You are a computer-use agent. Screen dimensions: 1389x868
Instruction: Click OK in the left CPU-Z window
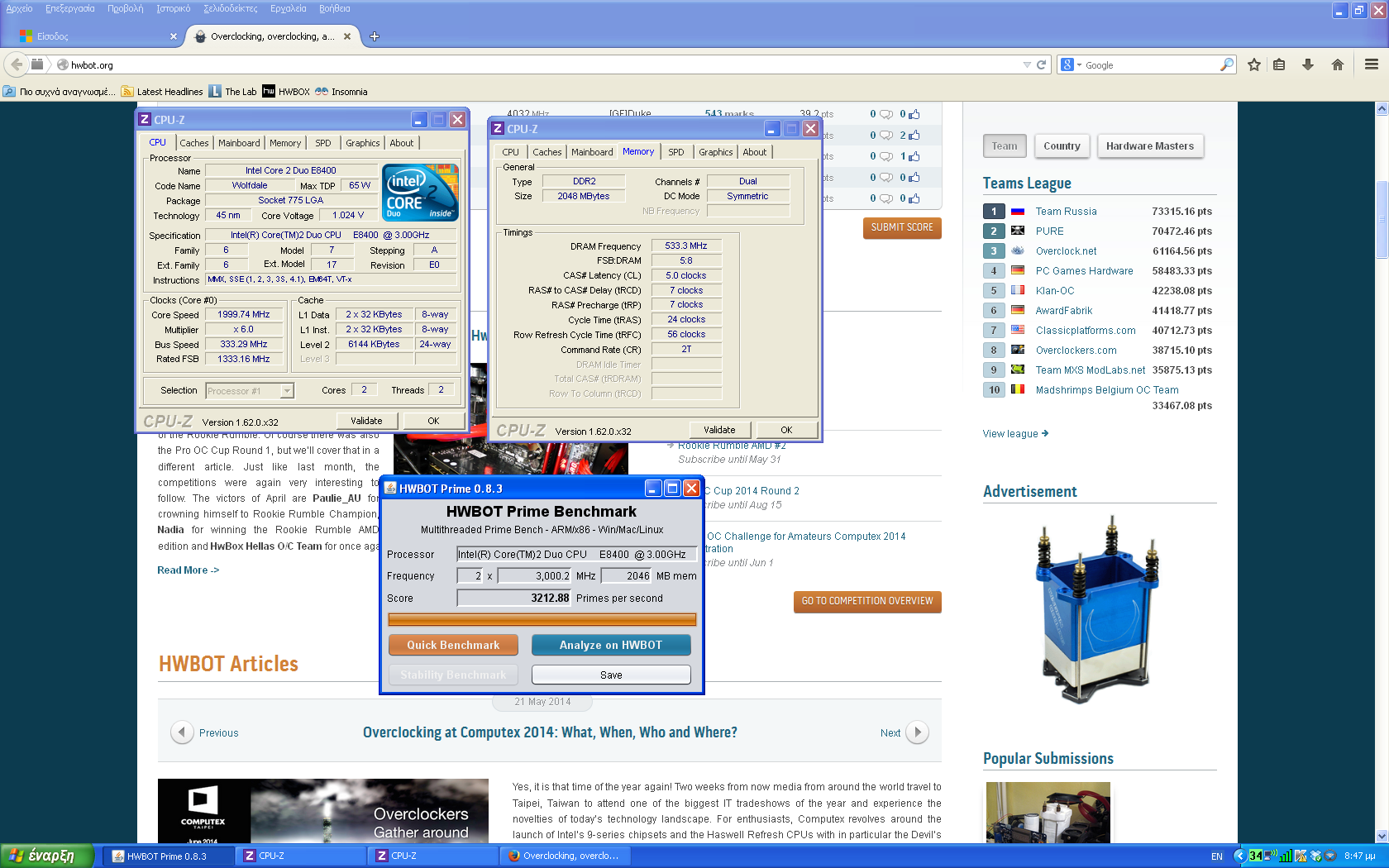point(433,421)
